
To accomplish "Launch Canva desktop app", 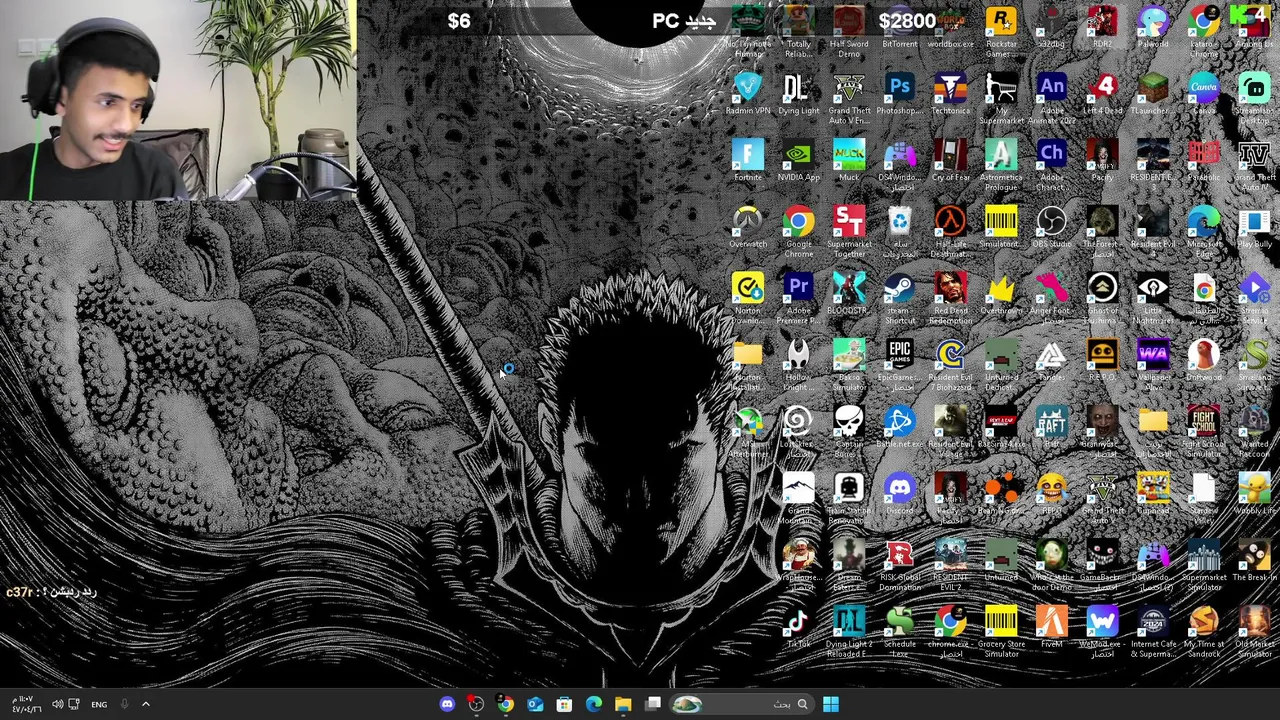I will (1204, 95).
